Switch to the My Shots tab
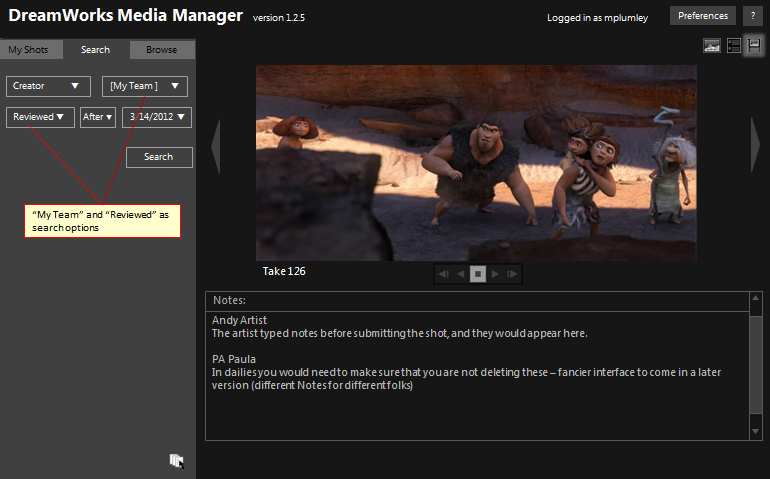Screen dimensions: 770x479 point(31,50)
